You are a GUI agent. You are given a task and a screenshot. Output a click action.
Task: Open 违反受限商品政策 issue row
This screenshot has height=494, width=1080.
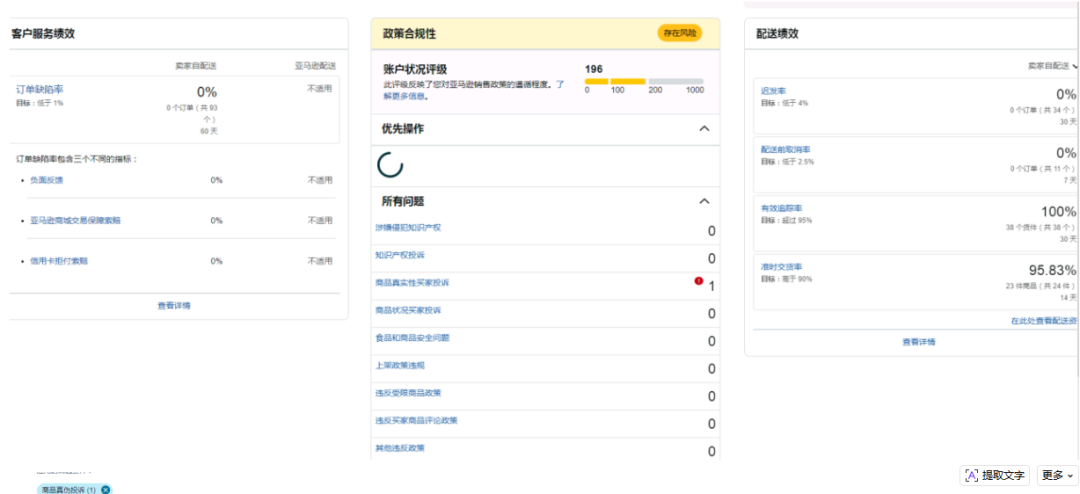click(x=545, y=396)
